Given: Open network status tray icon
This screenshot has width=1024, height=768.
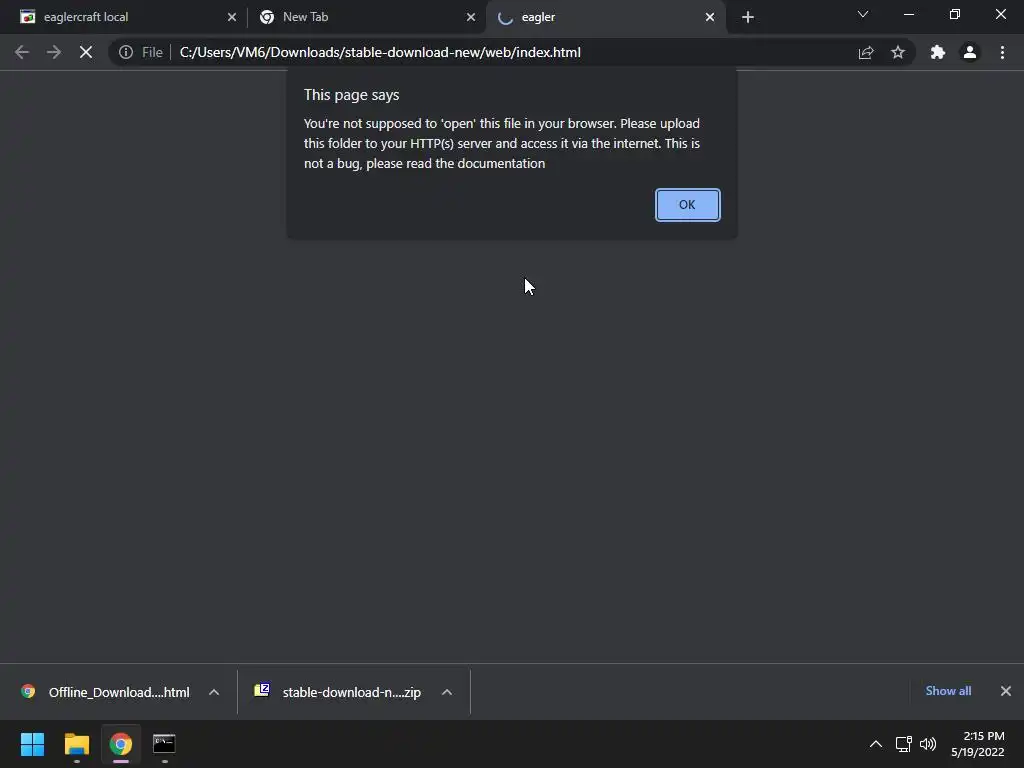Looking at the screenshot, I should click(x=903, y=744).
